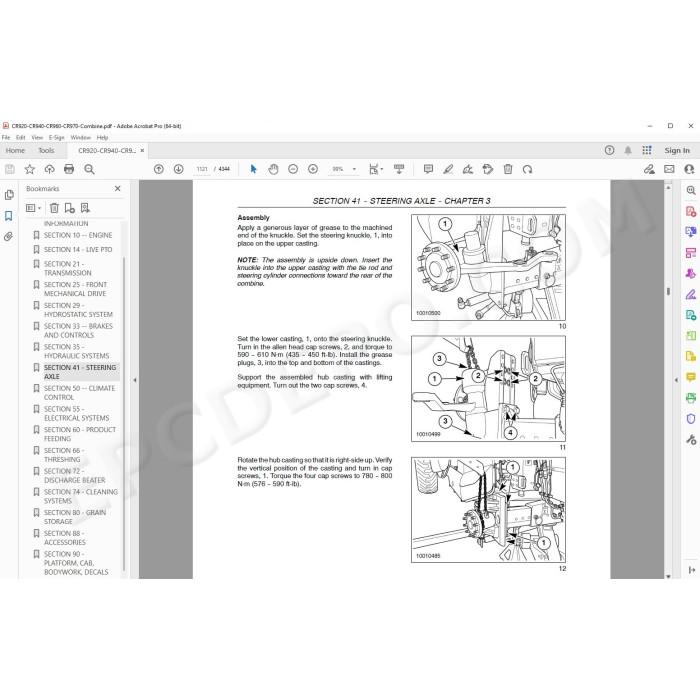Click the Rotate page icon in toolbar
The width and height of the screenshot is (700, 700).
tap(527, 169)
